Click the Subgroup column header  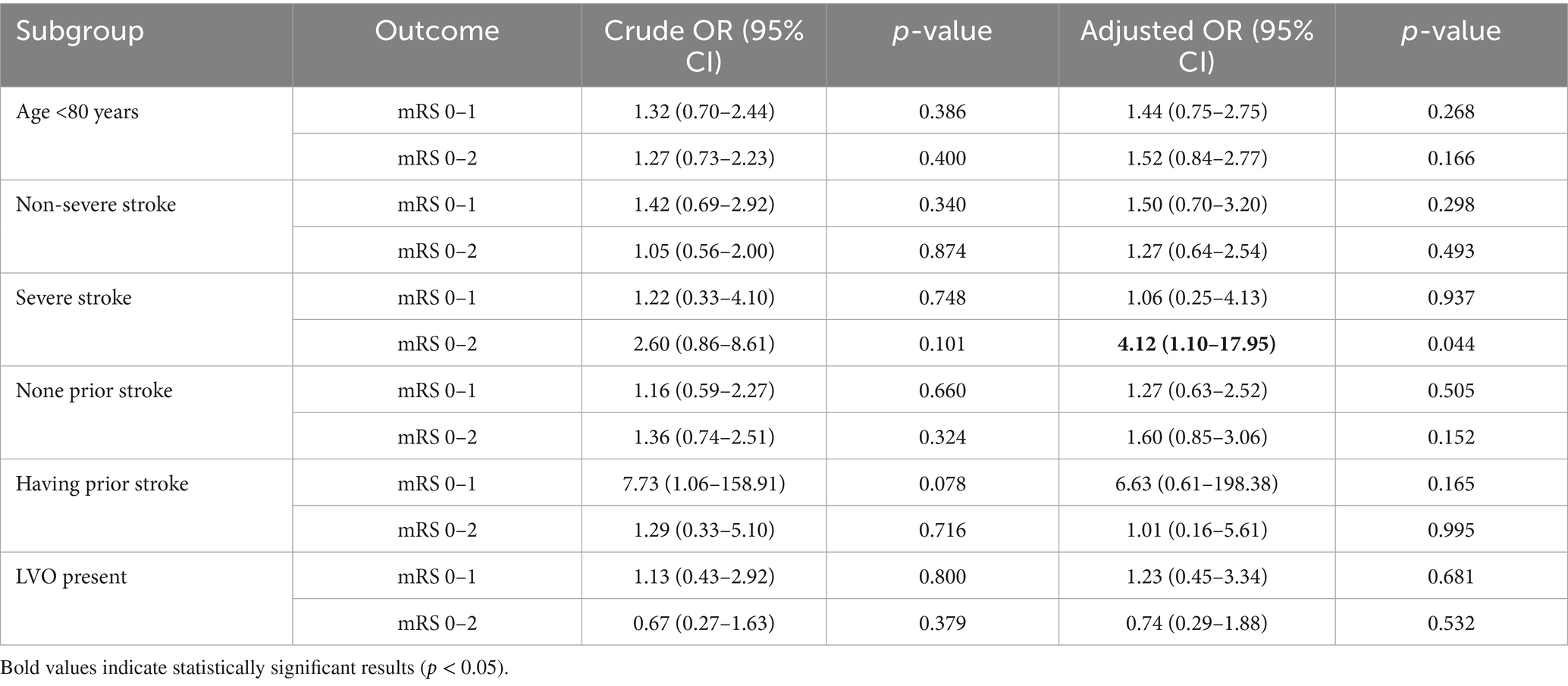coord(80,31)
